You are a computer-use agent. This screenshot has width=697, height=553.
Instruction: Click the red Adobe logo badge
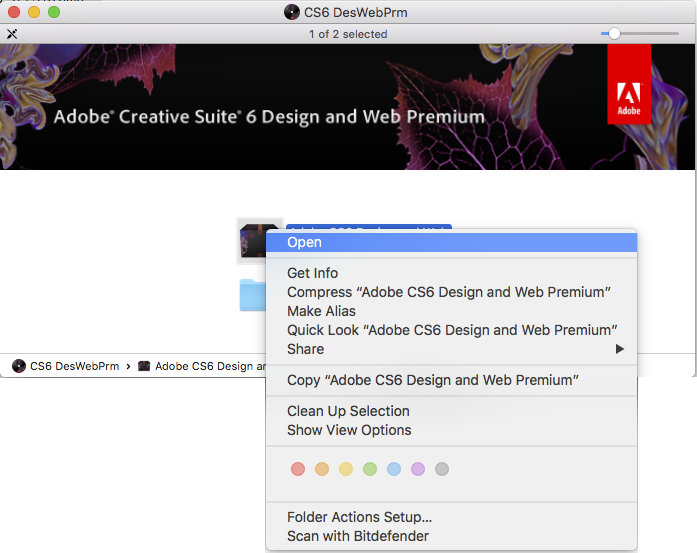pyautogui.click(x=629, y=84)
